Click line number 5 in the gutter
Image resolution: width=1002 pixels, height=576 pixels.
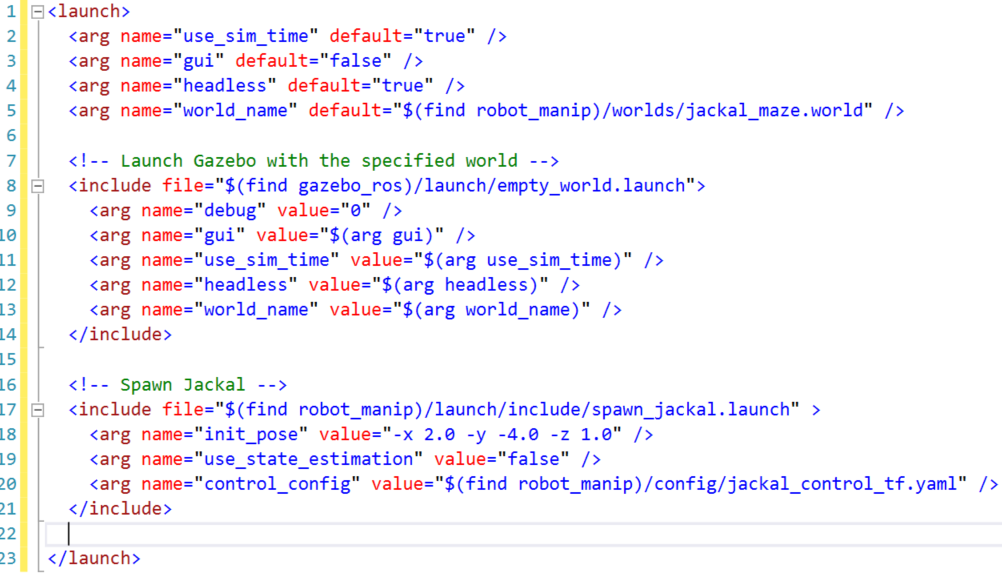[11, 110]
